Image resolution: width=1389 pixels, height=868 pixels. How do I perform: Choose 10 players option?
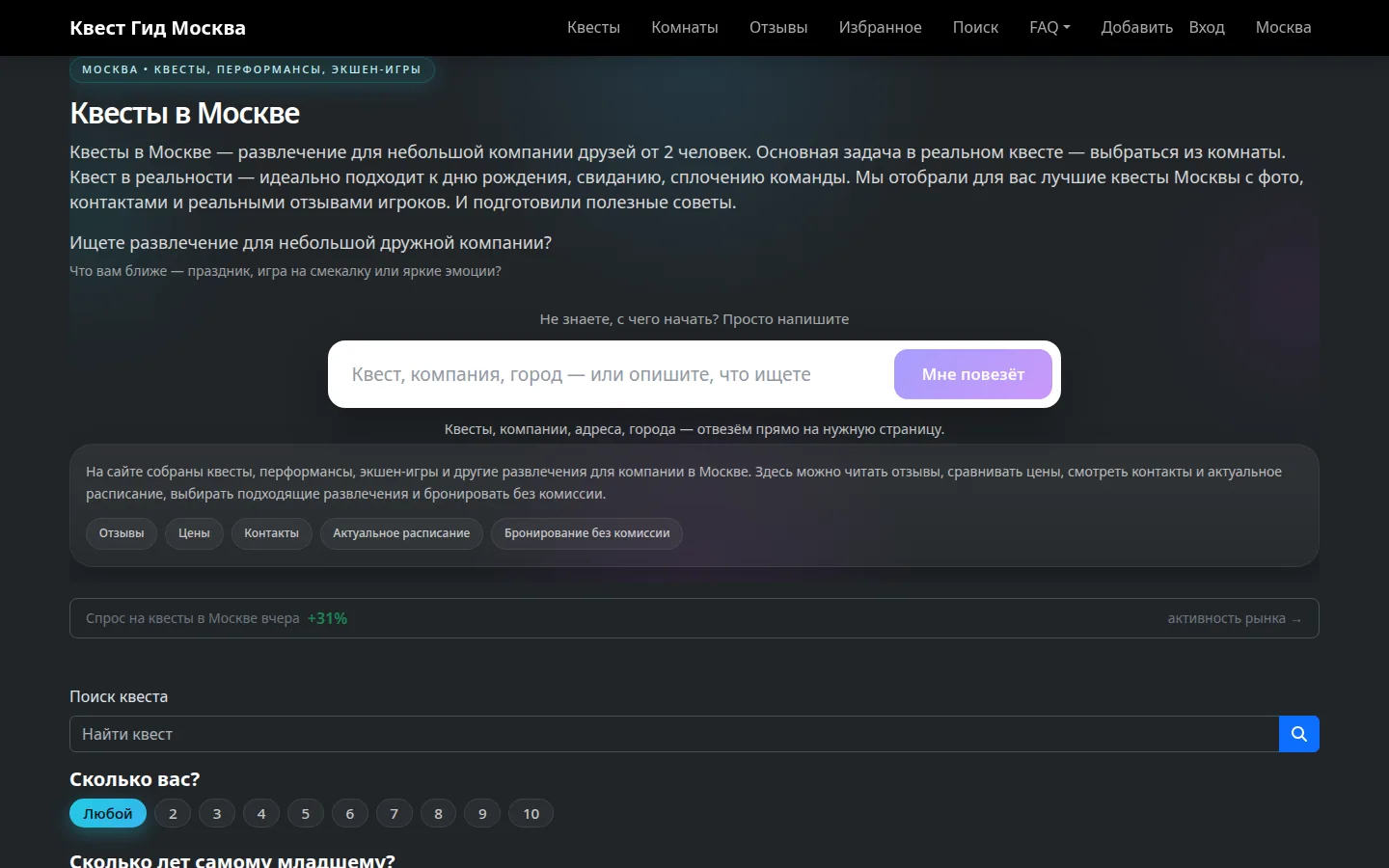tap(531, 814)
